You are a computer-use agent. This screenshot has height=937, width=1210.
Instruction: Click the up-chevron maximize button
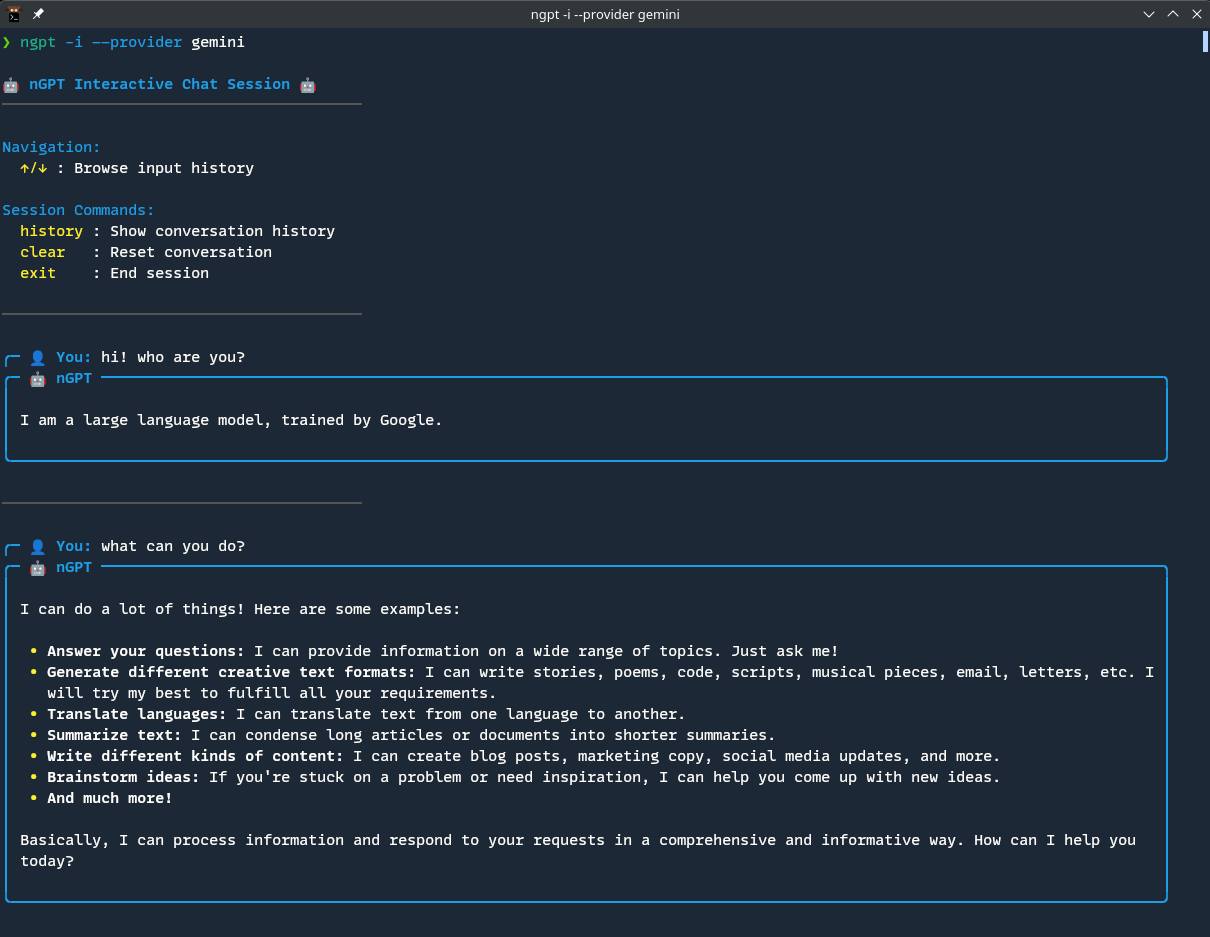[x=1171, y=14]
